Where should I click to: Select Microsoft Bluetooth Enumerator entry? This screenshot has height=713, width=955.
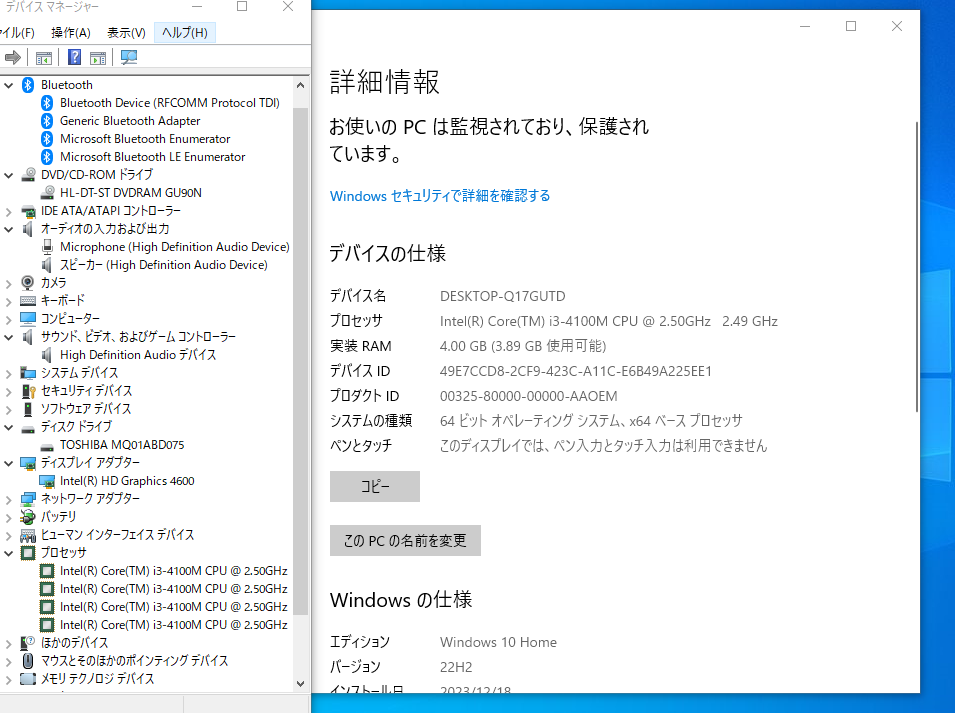pyautogui.click(x=145, y=139)
